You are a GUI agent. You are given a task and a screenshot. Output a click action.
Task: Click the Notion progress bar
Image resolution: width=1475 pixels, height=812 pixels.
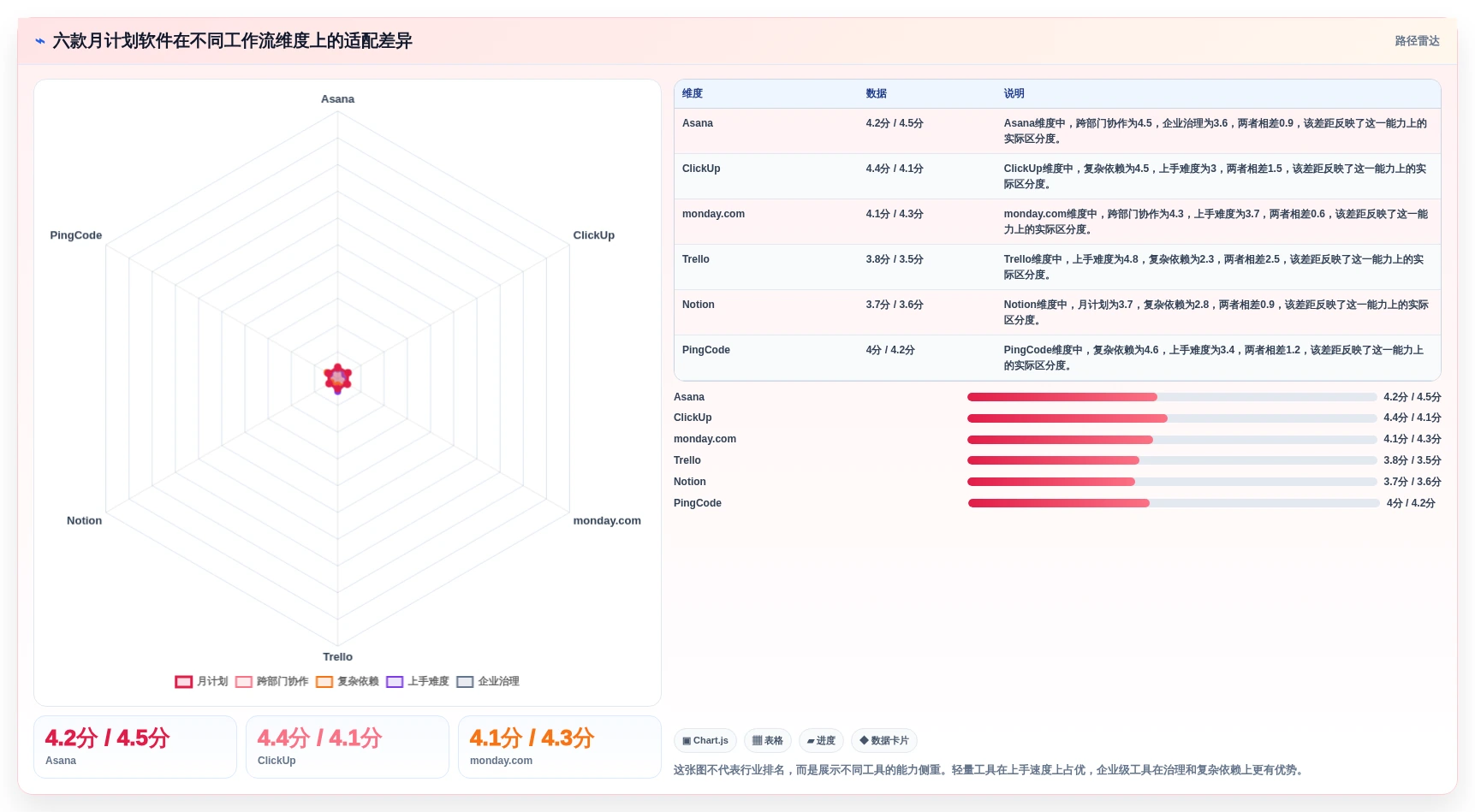[x=1172, y=482]
